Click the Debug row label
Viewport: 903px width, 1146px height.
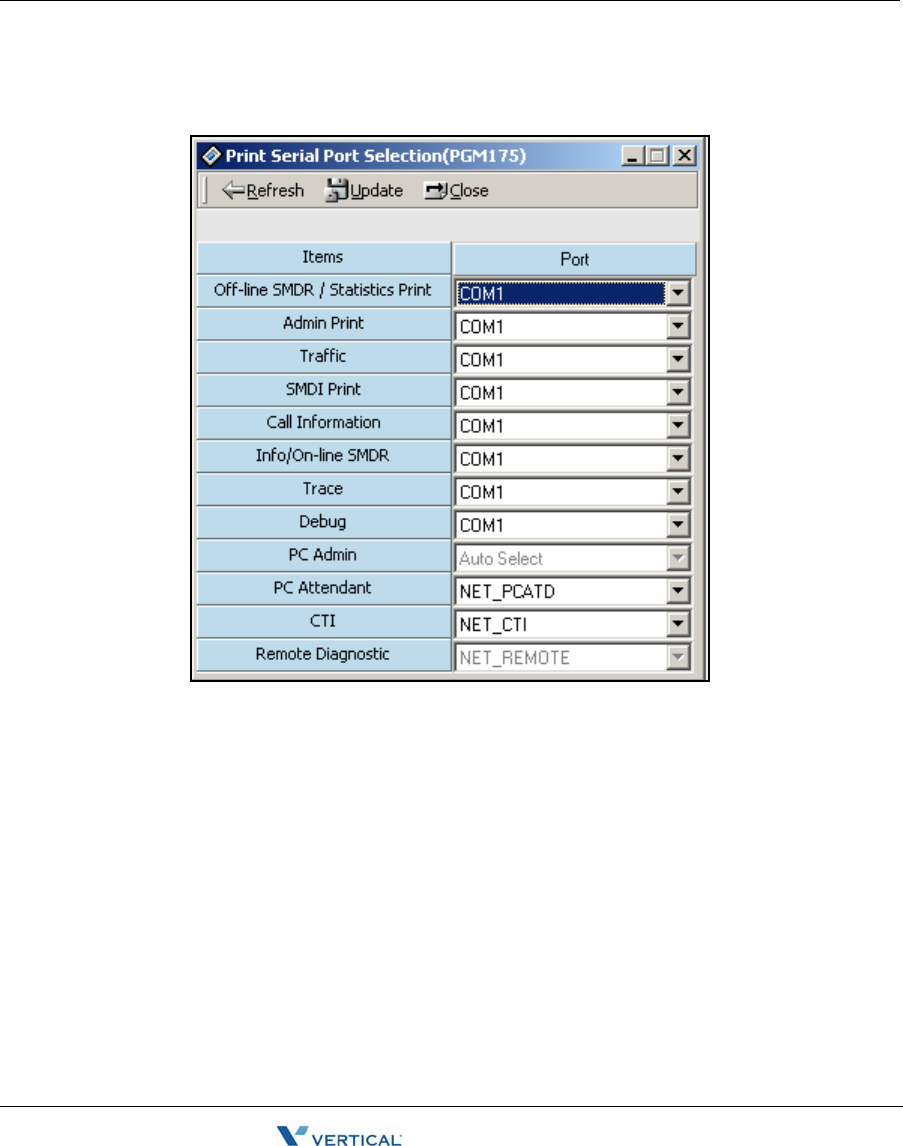click(x=324, y=522)
